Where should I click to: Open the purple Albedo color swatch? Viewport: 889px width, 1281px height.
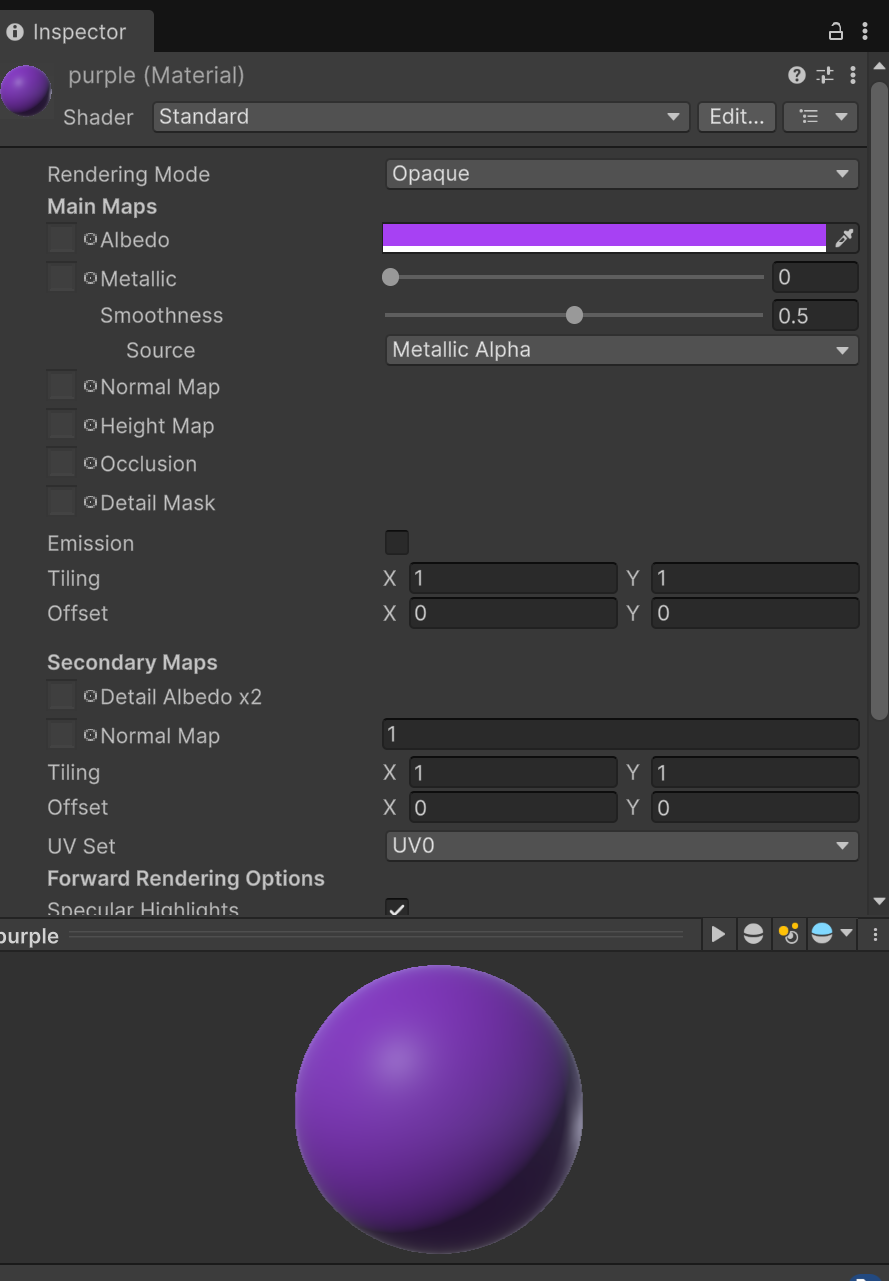pos(604,237)
